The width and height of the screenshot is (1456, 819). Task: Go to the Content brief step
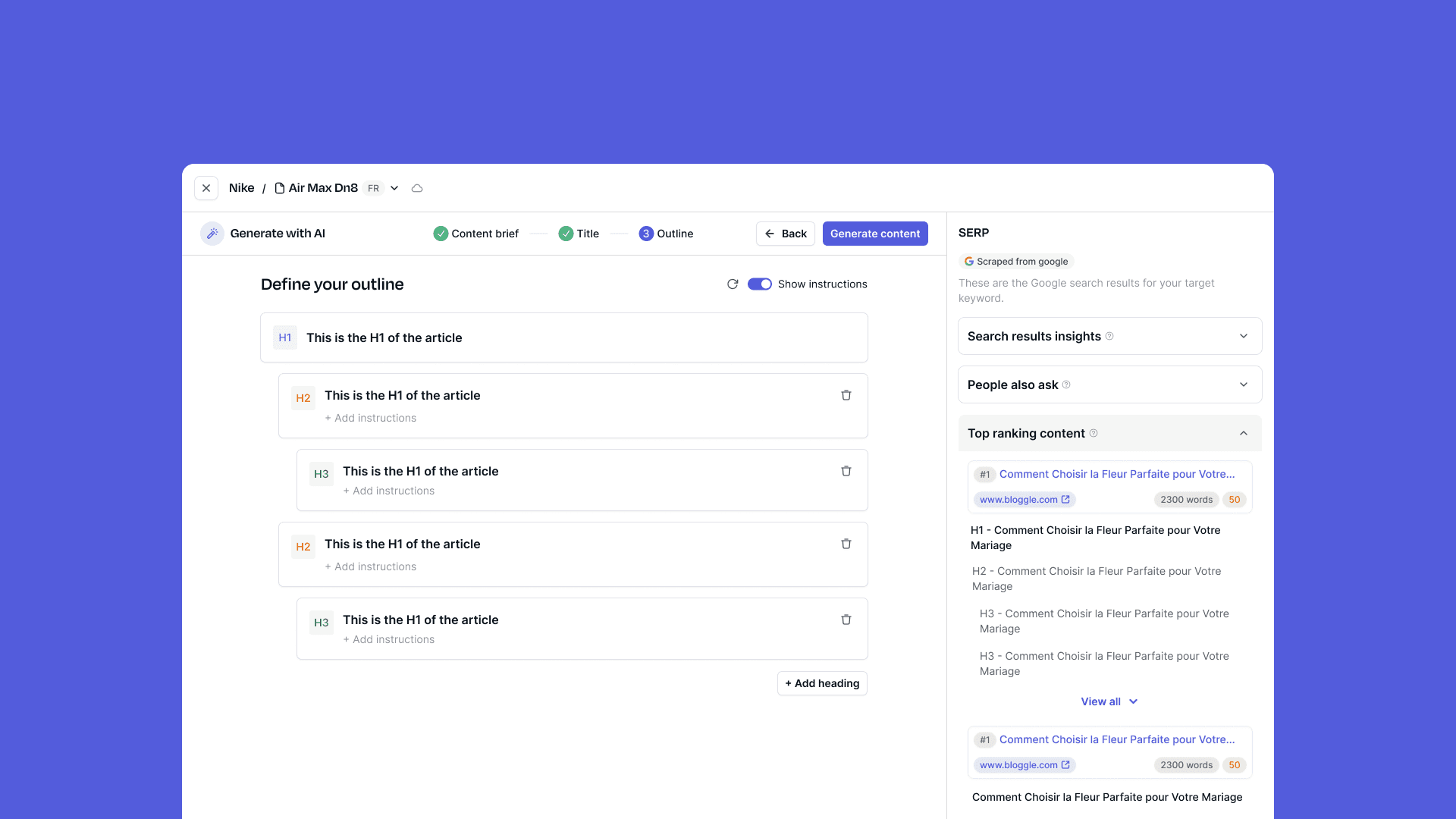point(476,234)
